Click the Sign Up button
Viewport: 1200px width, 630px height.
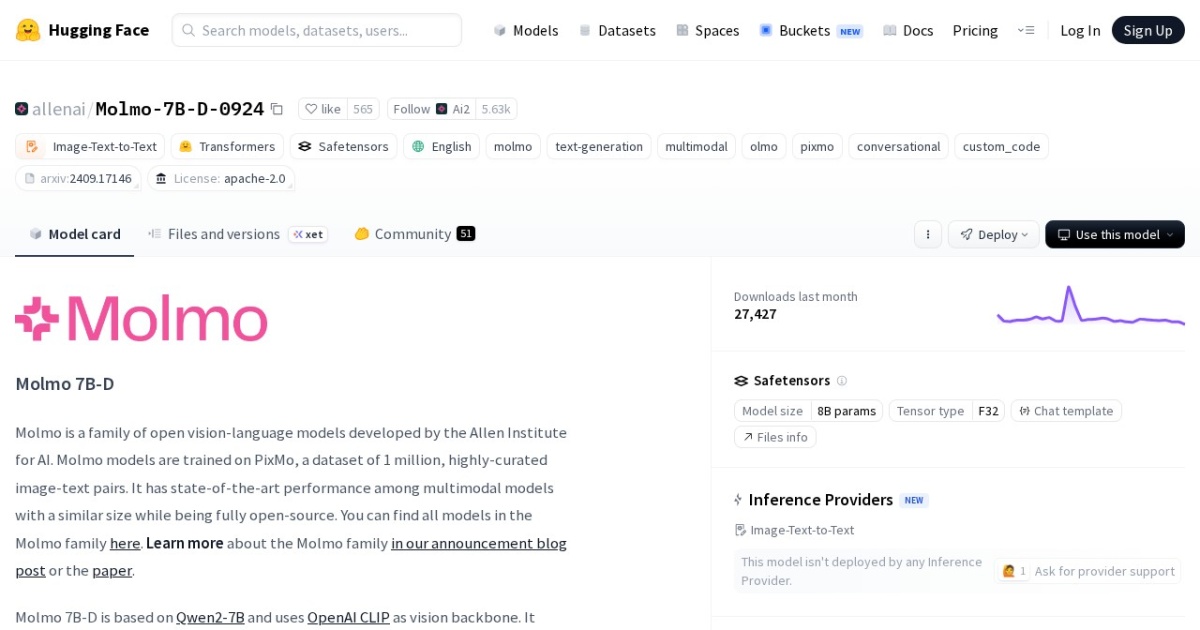pyautogui.click(x=1148, y=30)
